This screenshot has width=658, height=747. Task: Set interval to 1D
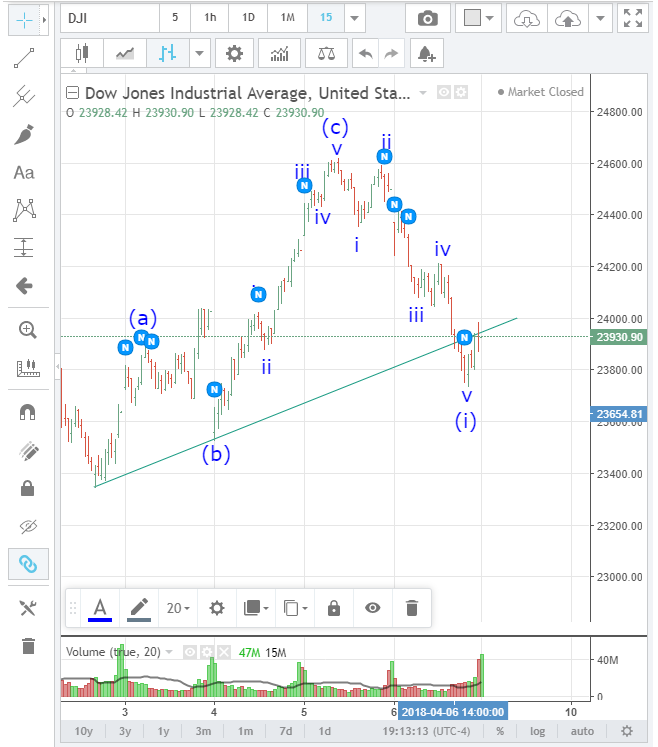(248, 18)
